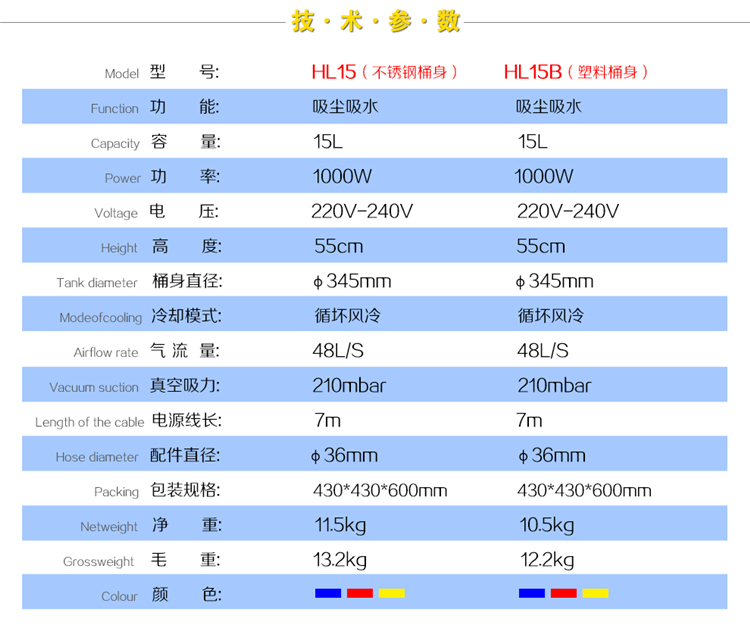Viewport: 750px width, 634px height.
Task: Click 1000W power for HL15
Action: (342, 177)
